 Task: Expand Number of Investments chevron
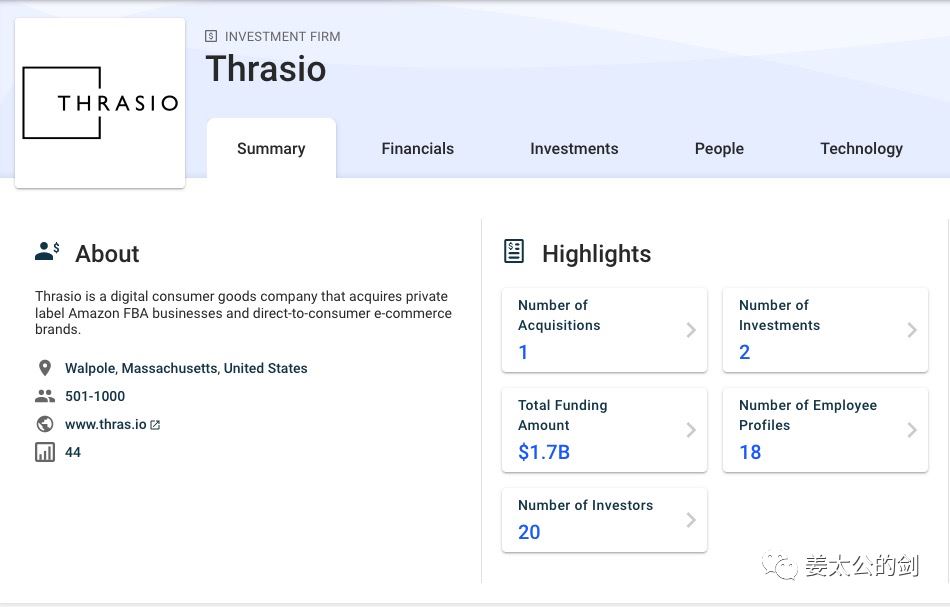[912, 330]
